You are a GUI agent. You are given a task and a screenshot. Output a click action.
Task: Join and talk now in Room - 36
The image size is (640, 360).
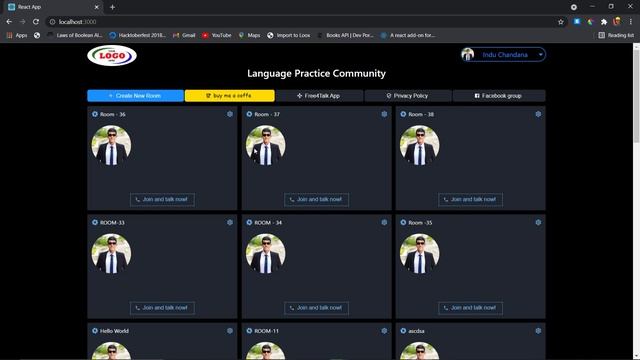[x=162, y=200]
